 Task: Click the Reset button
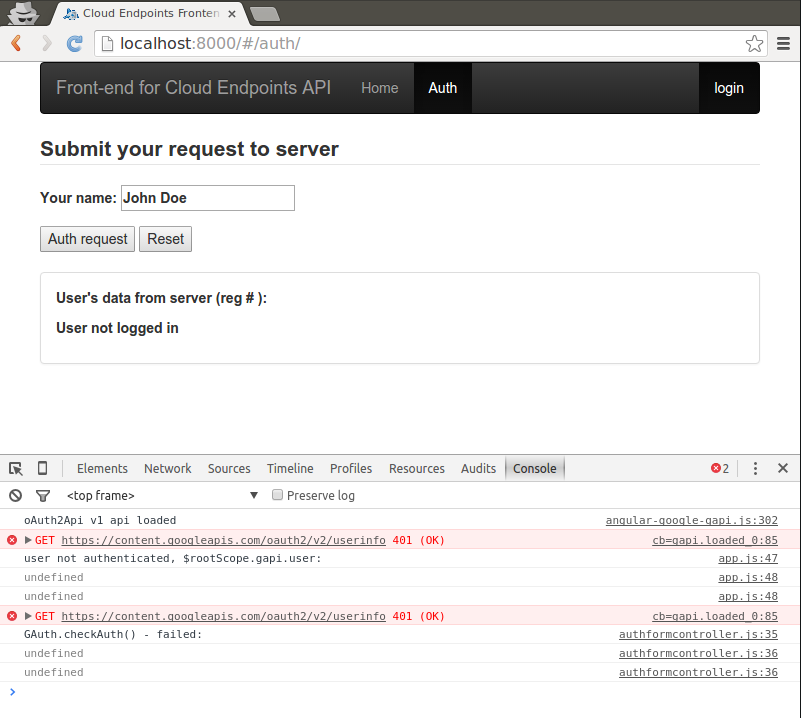(x=166, y=239)
